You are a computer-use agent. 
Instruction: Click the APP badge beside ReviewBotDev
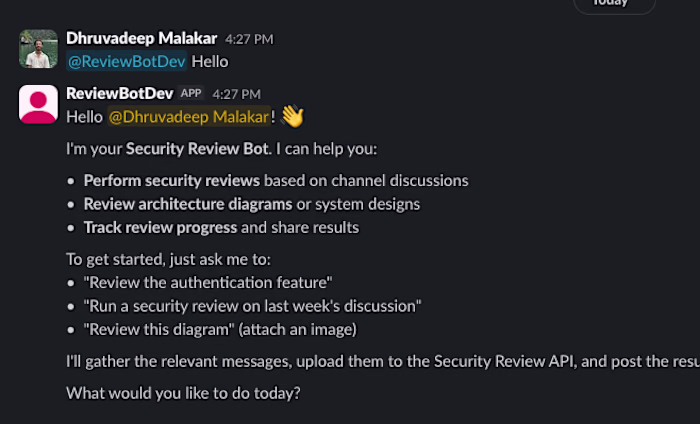191,93
